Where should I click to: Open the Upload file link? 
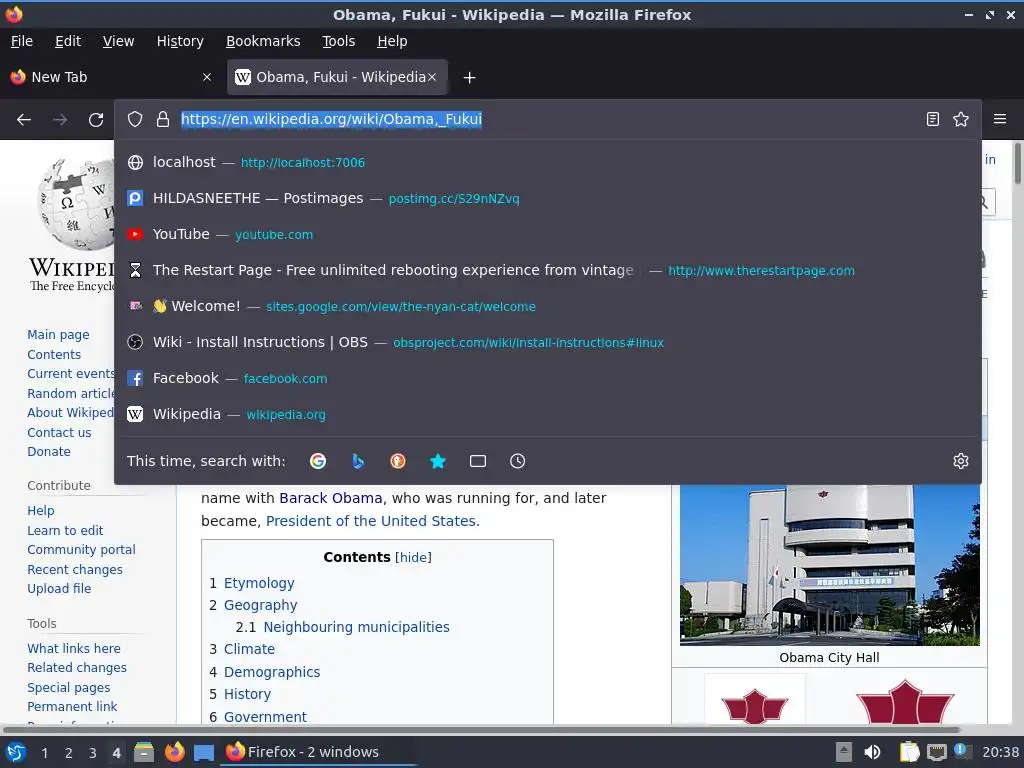coord(59,588)
